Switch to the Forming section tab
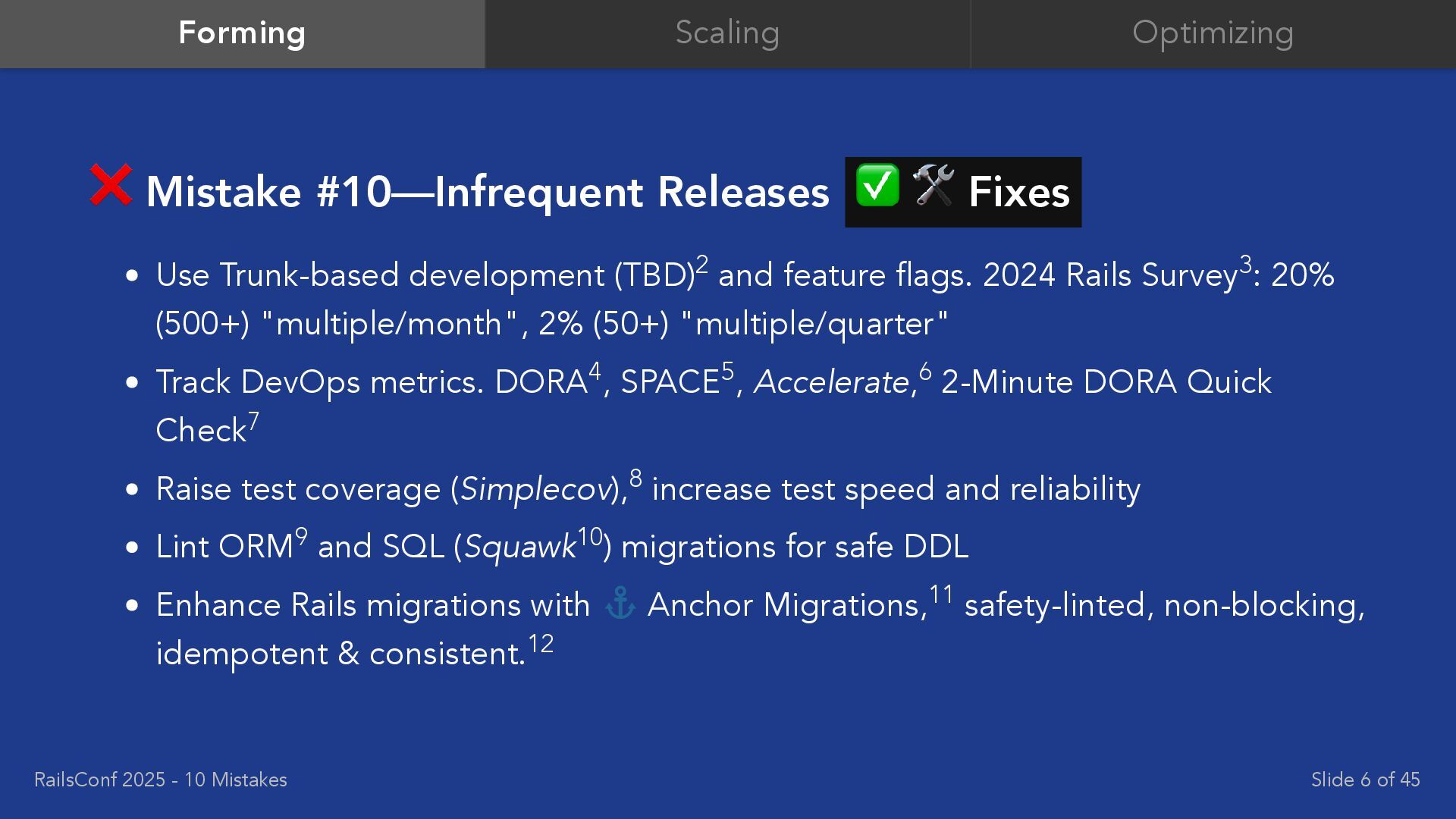Viewport: 1456px width, 819px height. tap(243, 34)
